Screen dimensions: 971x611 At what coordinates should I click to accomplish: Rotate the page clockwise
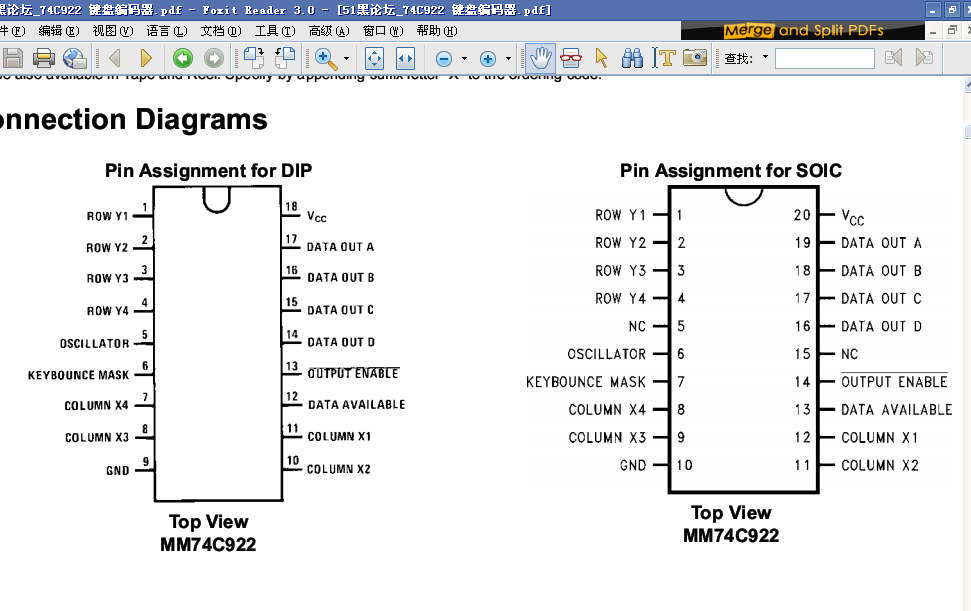click(x=253, y=58)
